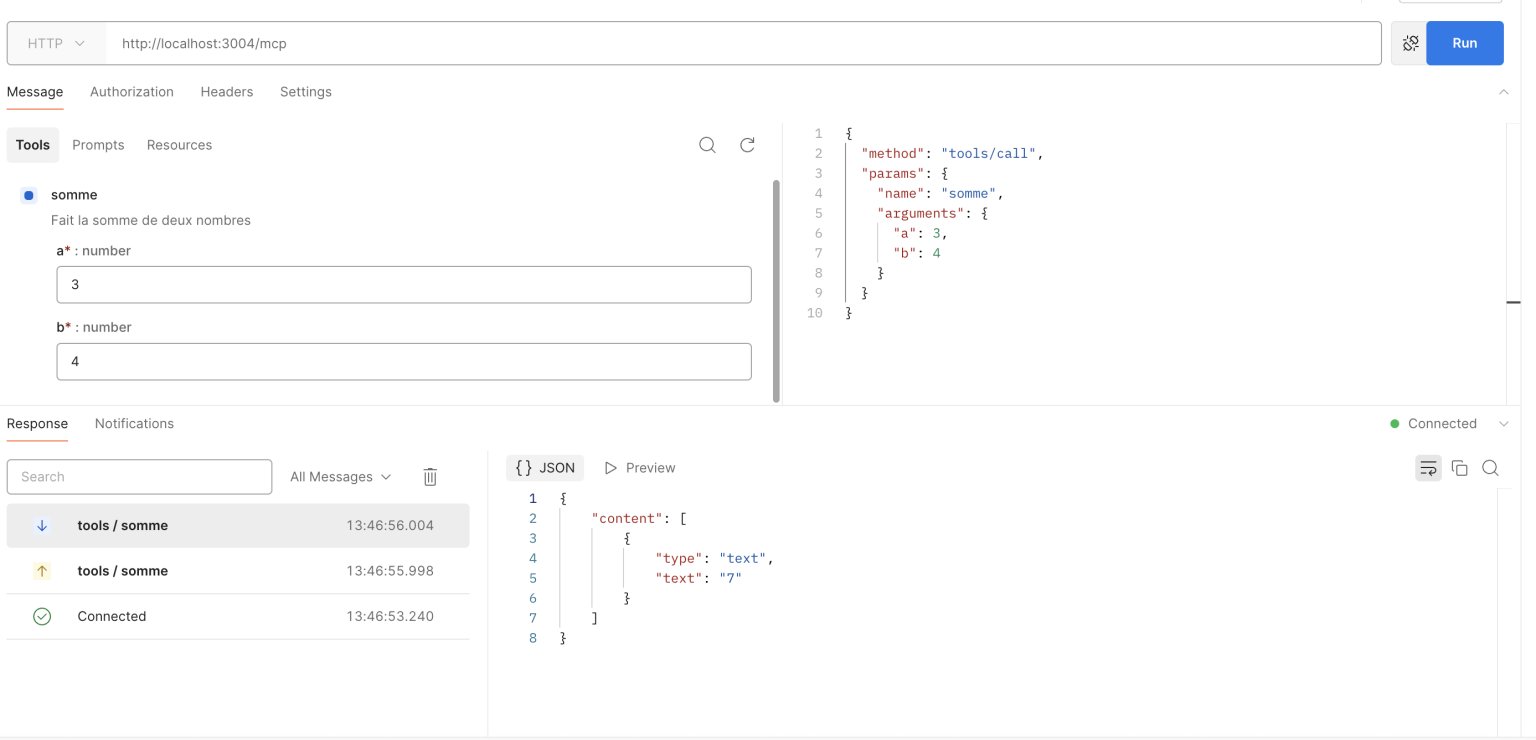Open the All Messages filter dropdown
This screenshot has height=740, width=1536.
(x=340, y=477)
